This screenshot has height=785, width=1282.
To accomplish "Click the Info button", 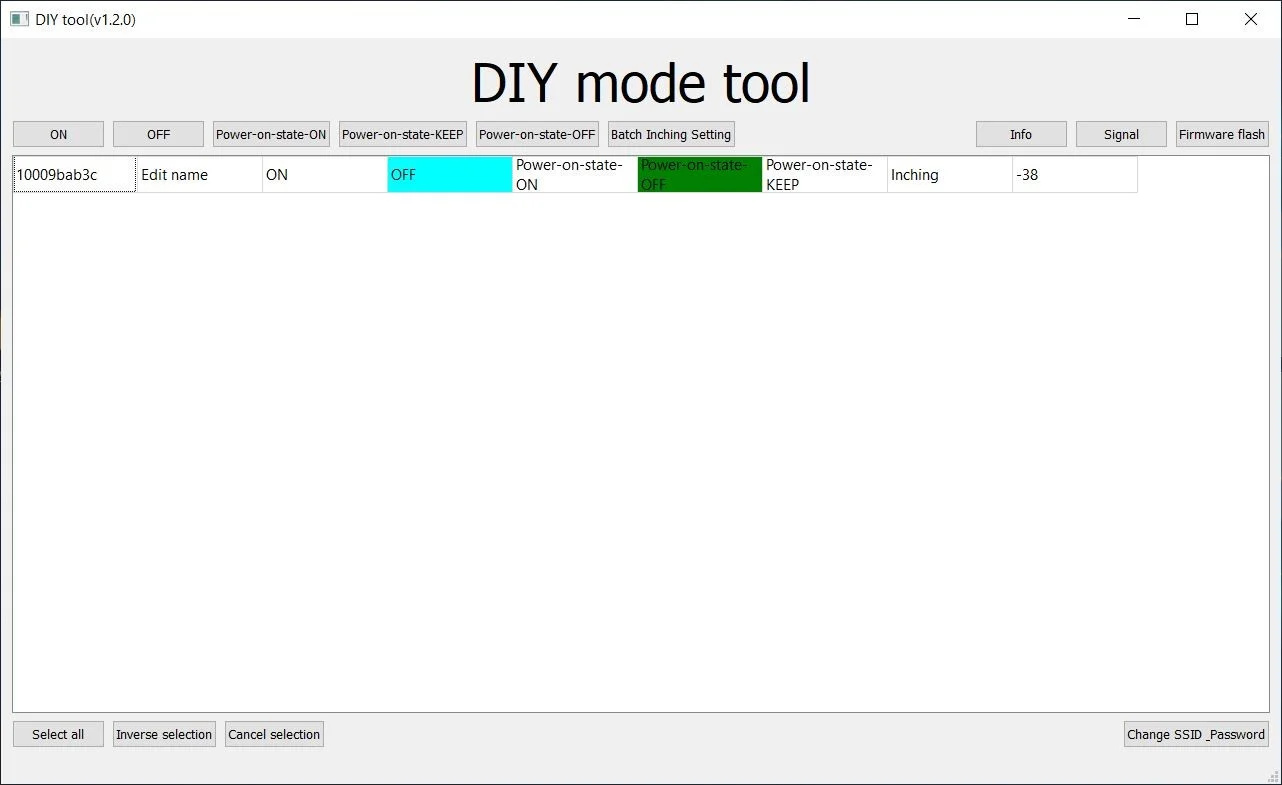I will point(1021,134).
